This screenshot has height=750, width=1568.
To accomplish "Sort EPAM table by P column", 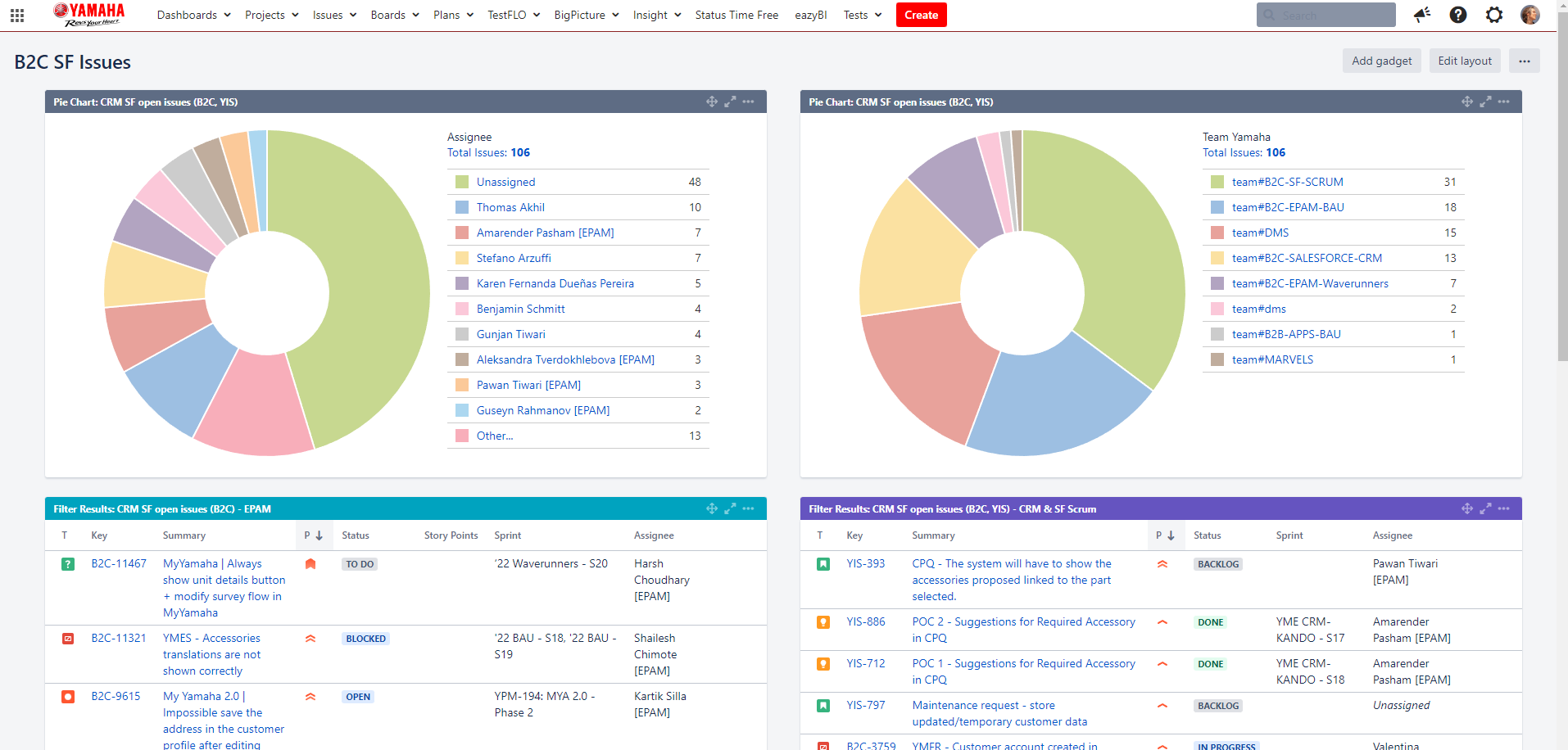I will click(x=314, y=535).
